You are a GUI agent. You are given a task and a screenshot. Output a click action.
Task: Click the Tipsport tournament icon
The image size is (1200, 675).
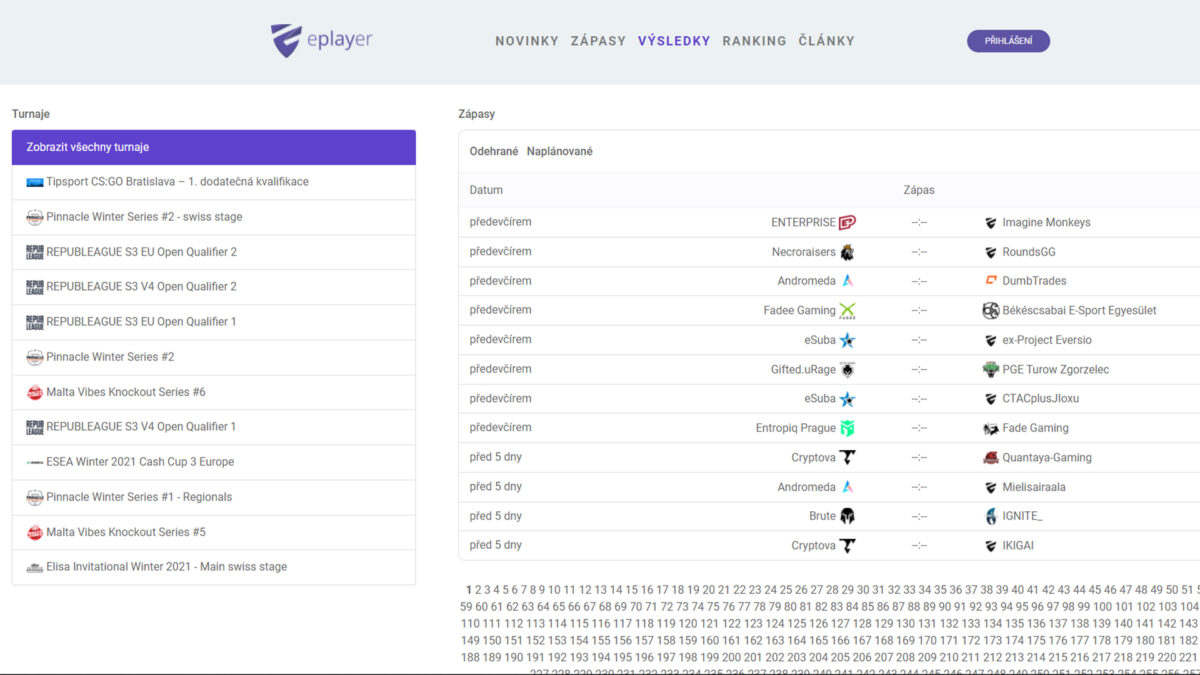35,182
